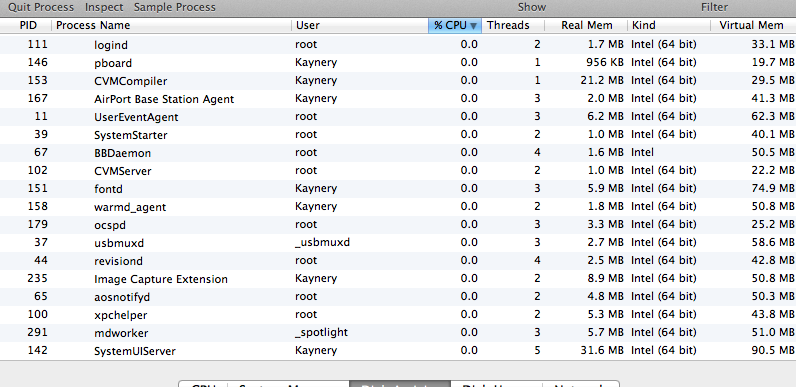Sort by the Virtual Mem column header

(x=751, y=25)
